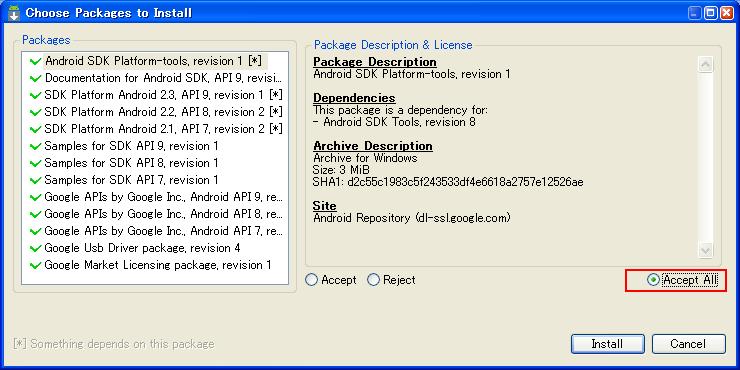
Task: Click the Dependencies heading
Action: click(x=354, y=98)
